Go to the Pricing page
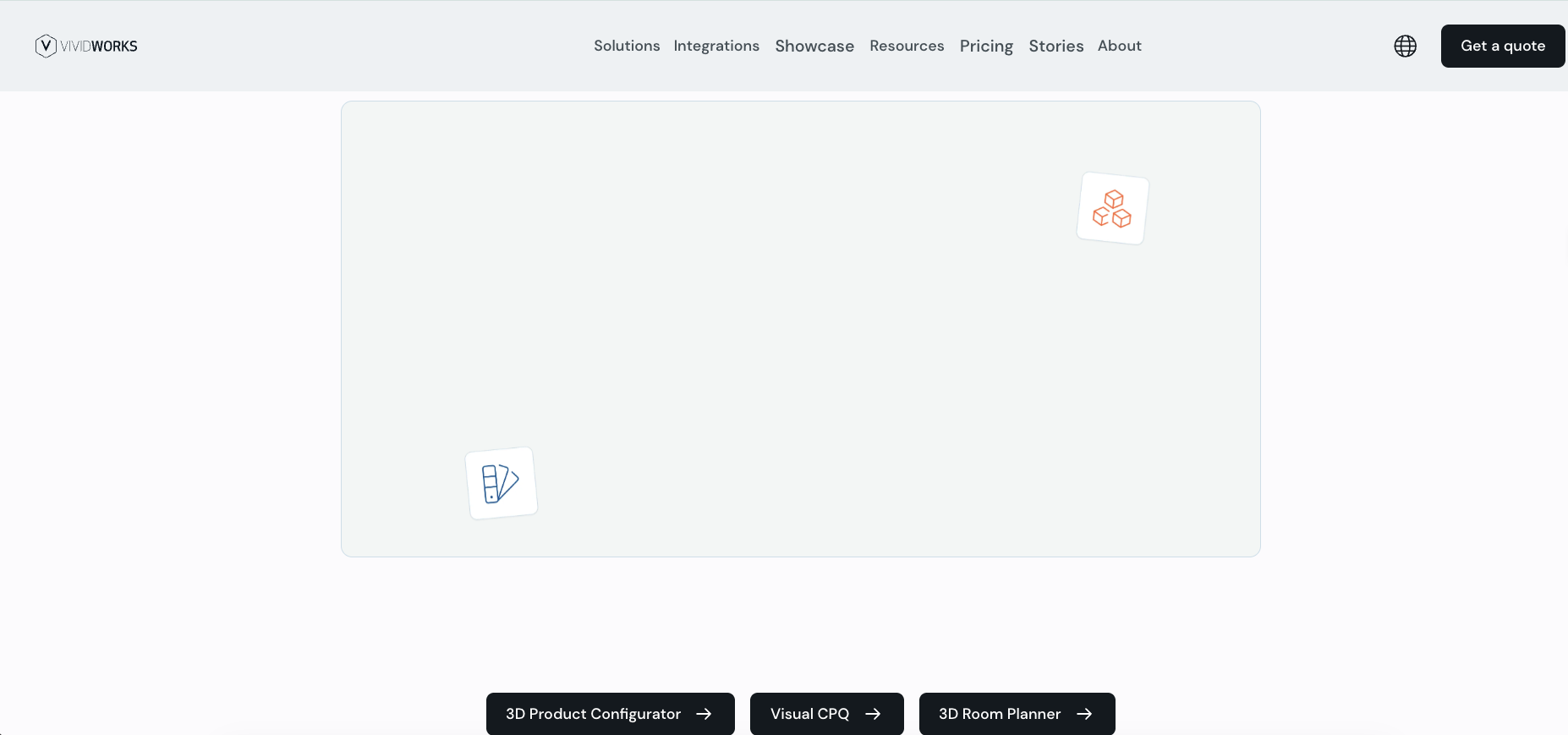Viewport: 1568px width, 735px height. point(986,46)
